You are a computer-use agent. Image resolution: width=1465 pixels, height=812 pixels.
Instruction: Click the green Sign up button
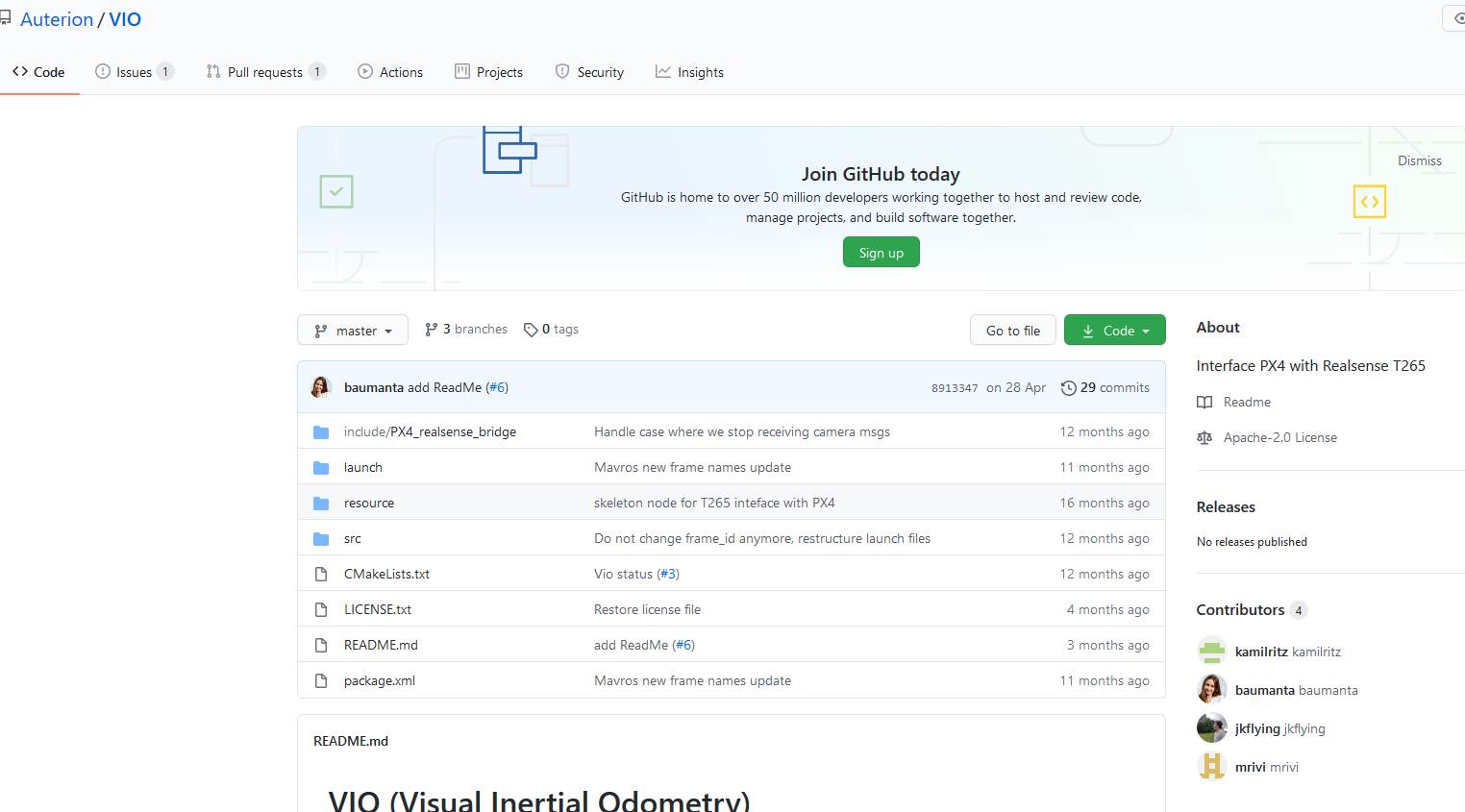point(881,253)
